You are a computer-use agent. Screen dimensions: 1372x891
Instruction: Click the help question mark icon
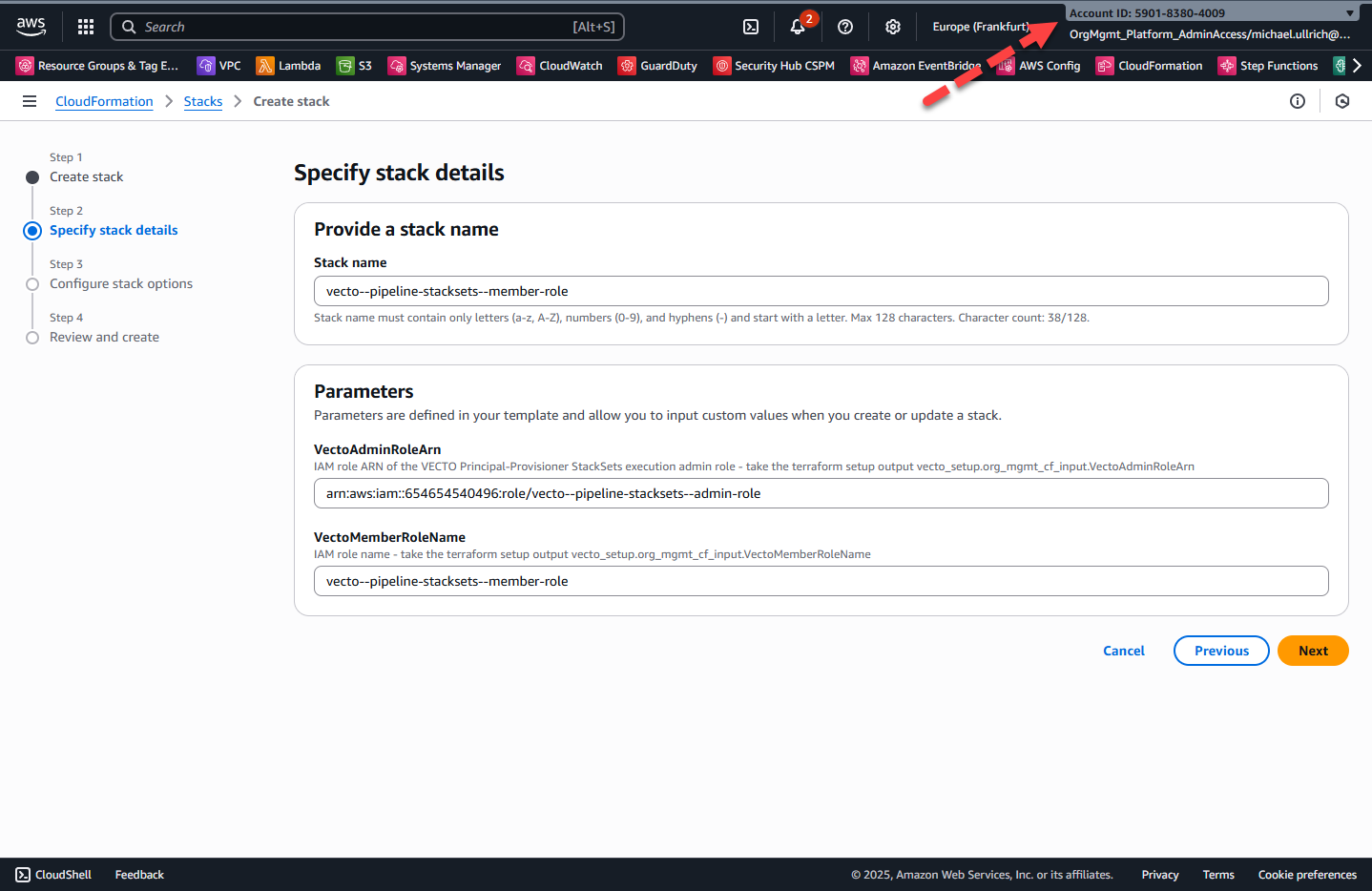pyautogui.click(x=844, y=27)
